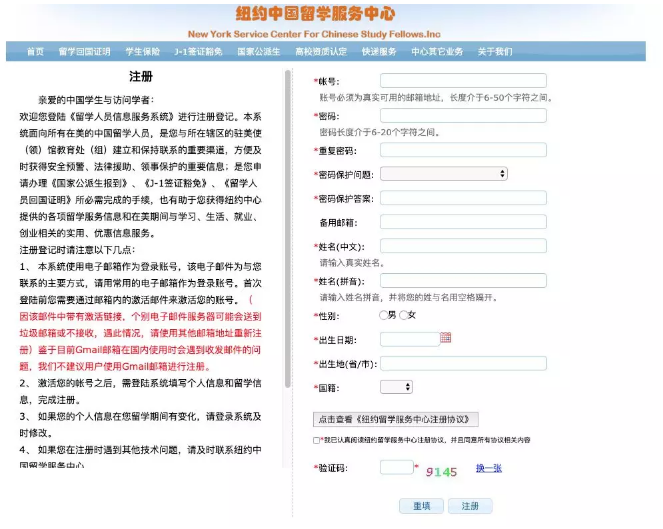Viewport: 663px width, 529px height.
Task: Focus the 验证码 verification code field
Action: tap(397, 467)
